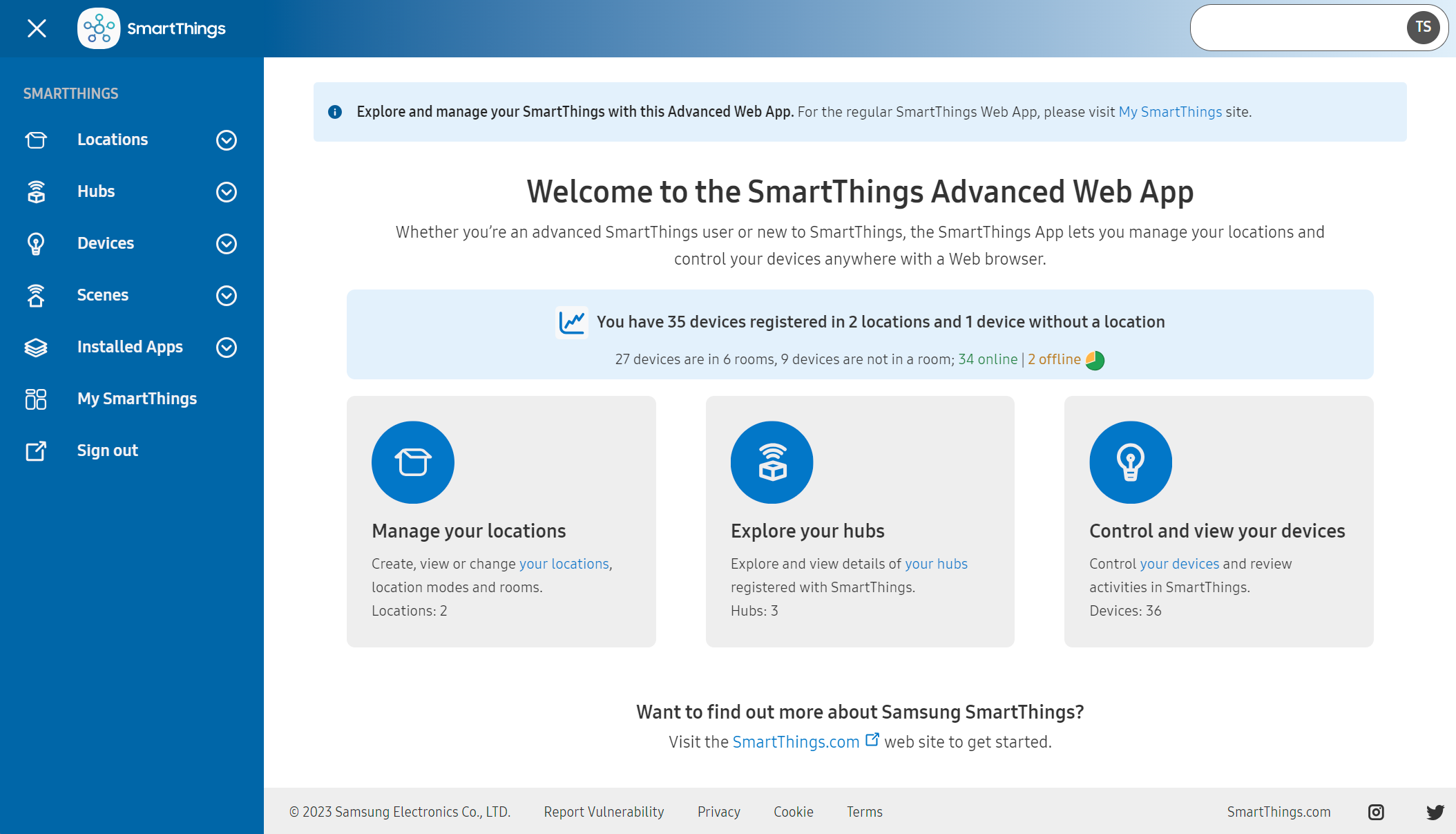Screen dimensions: 1456x834
Task: Click the device statistics chart icon
Action: tap(572, 322)
